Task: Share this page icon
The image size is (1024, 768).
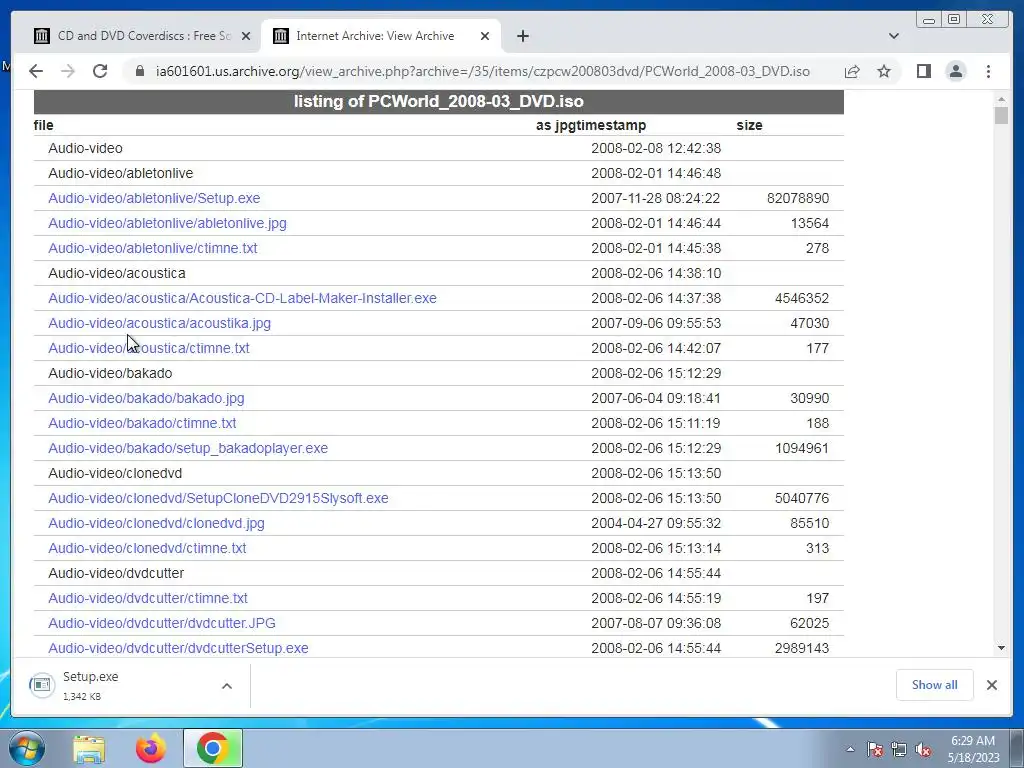Action: 852,71
